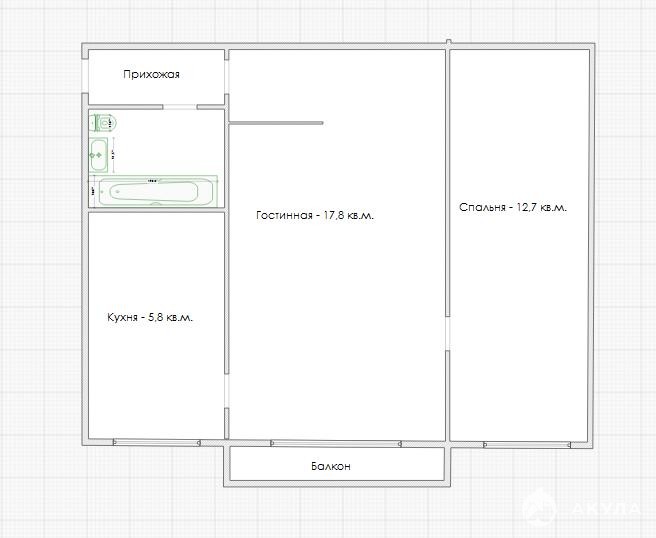Viewport: 656px width, 538px height.
Task: Select the sink fixture in the bathroom
Action: coord(98,154)
